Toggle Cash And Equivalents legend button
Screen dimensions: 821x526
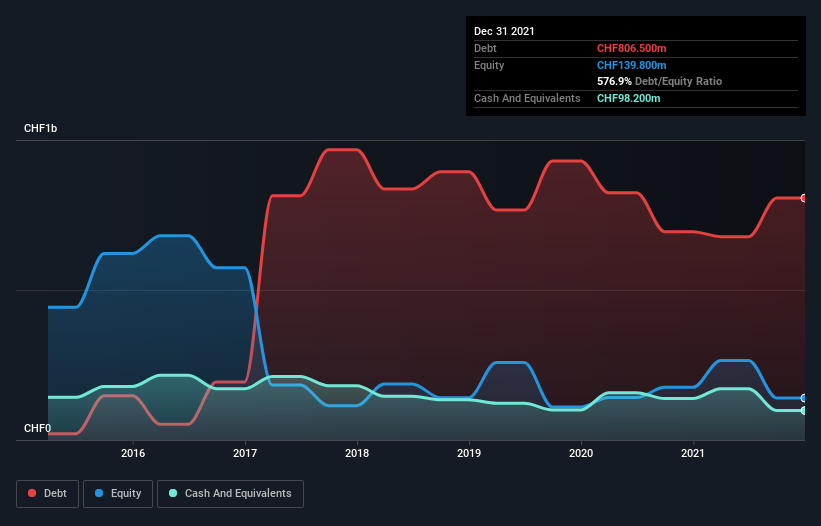point(230,494)
